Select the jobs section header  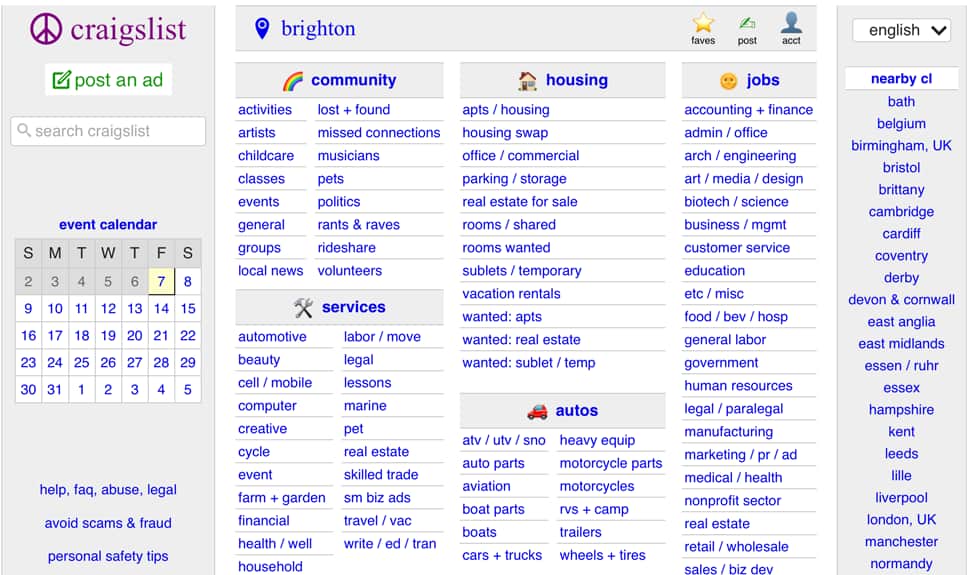pos(763,80)
